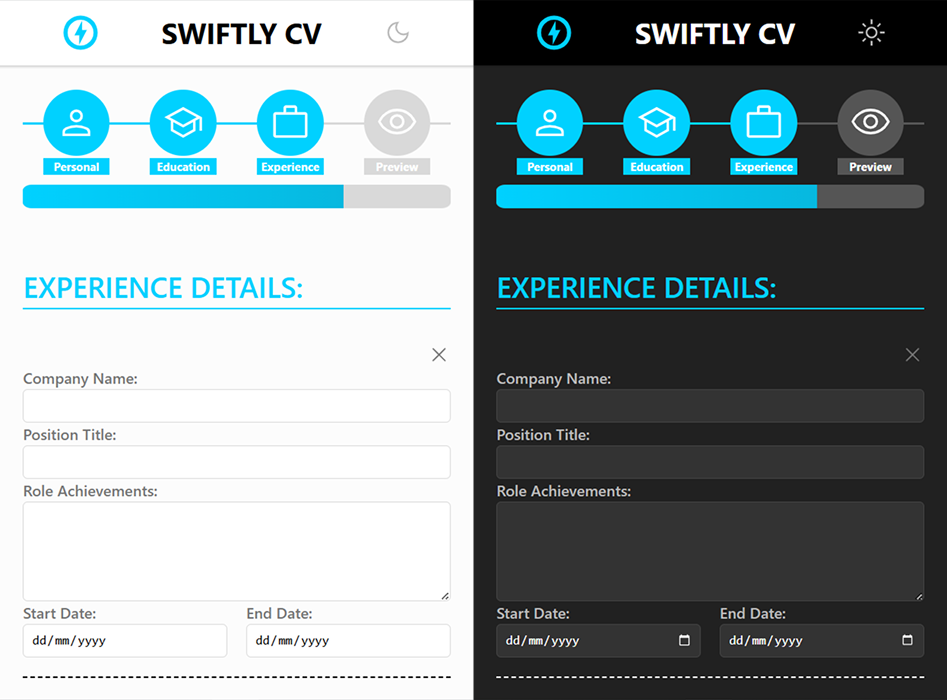This screenshot has height=700, width=948.
Task: Open Education graduation cap step in light panel
Action: click(183, 123)
